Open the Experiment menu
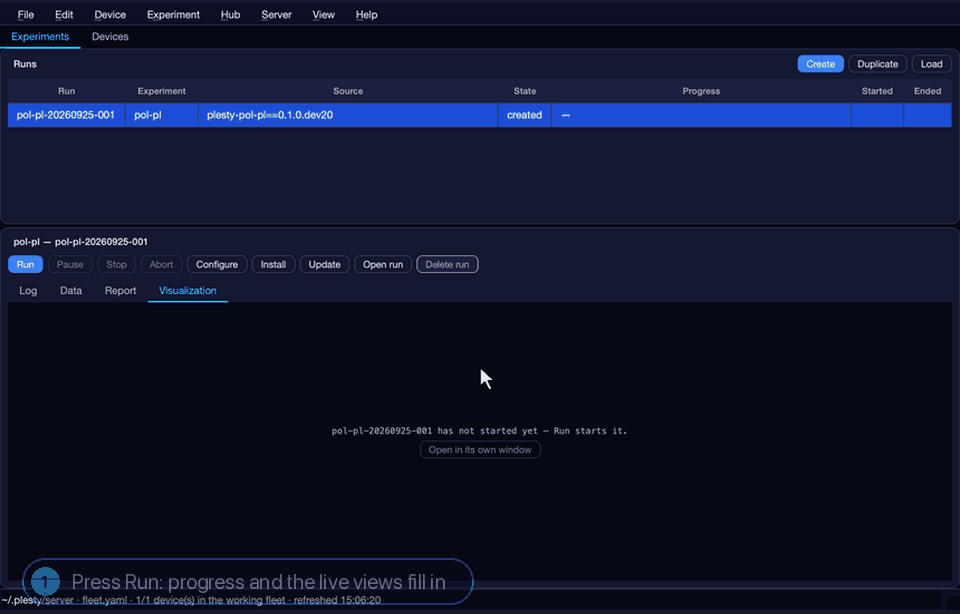 coord(173,15)
